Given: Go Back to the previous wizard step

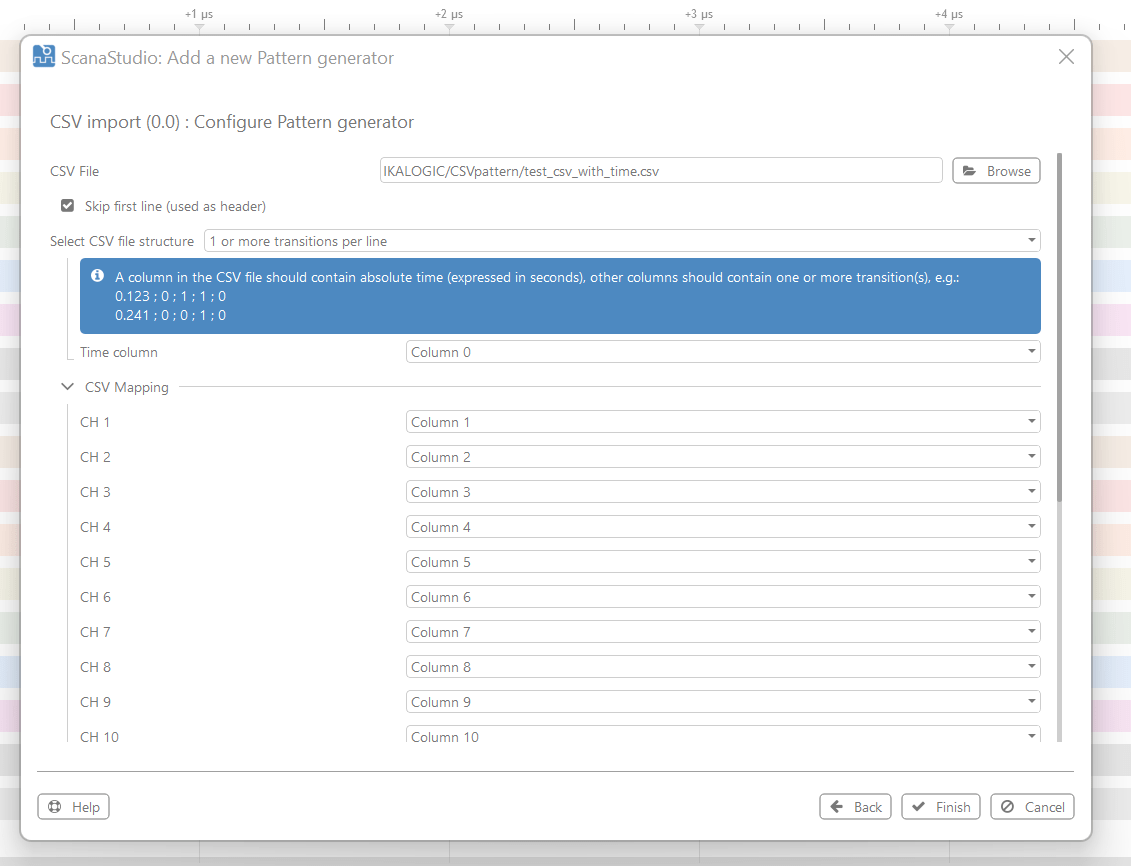Looking at the screenshot, I should (x=856, y=807).
